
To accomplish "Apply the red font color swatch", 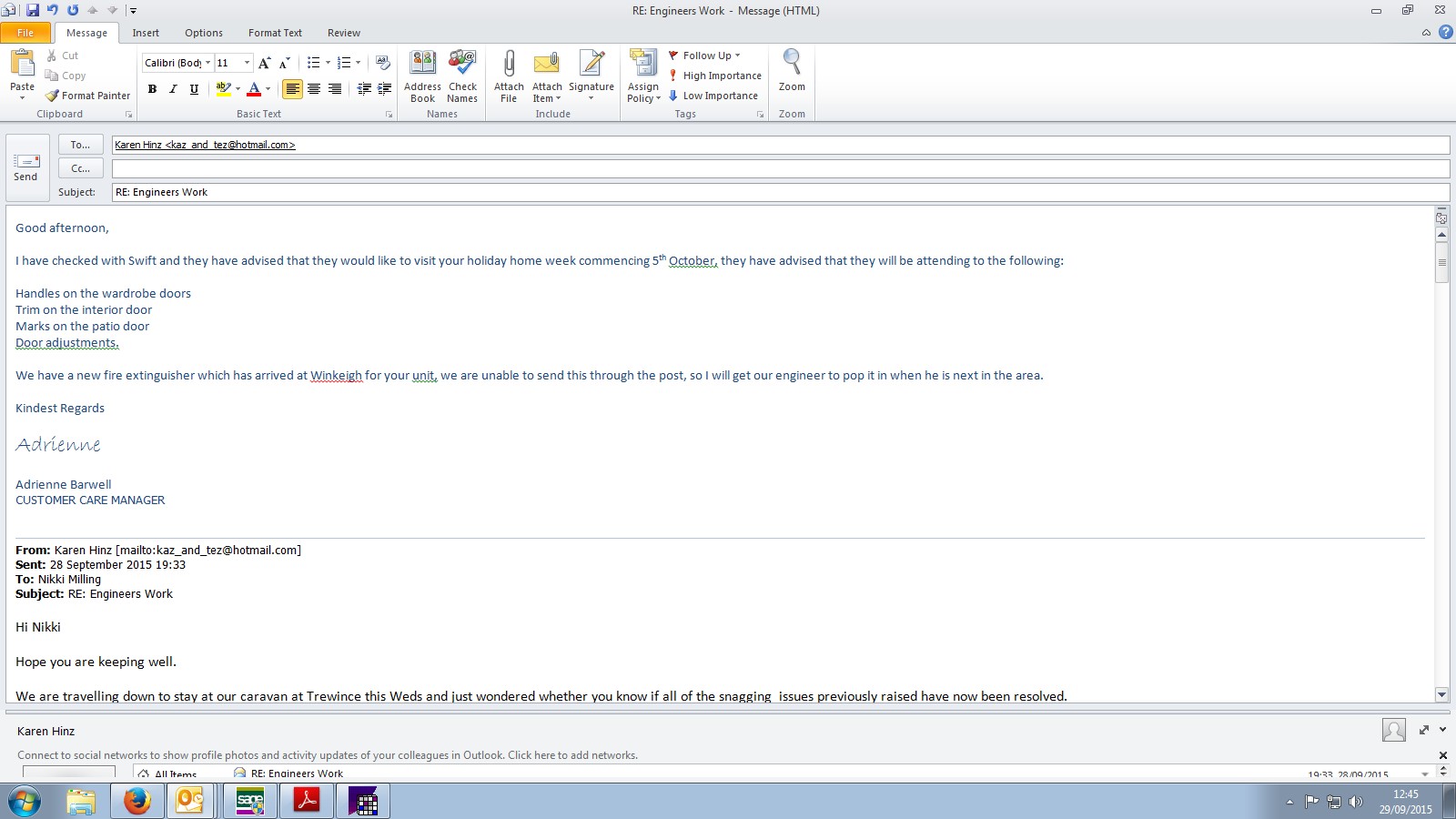I will click(x=254, y=89).
